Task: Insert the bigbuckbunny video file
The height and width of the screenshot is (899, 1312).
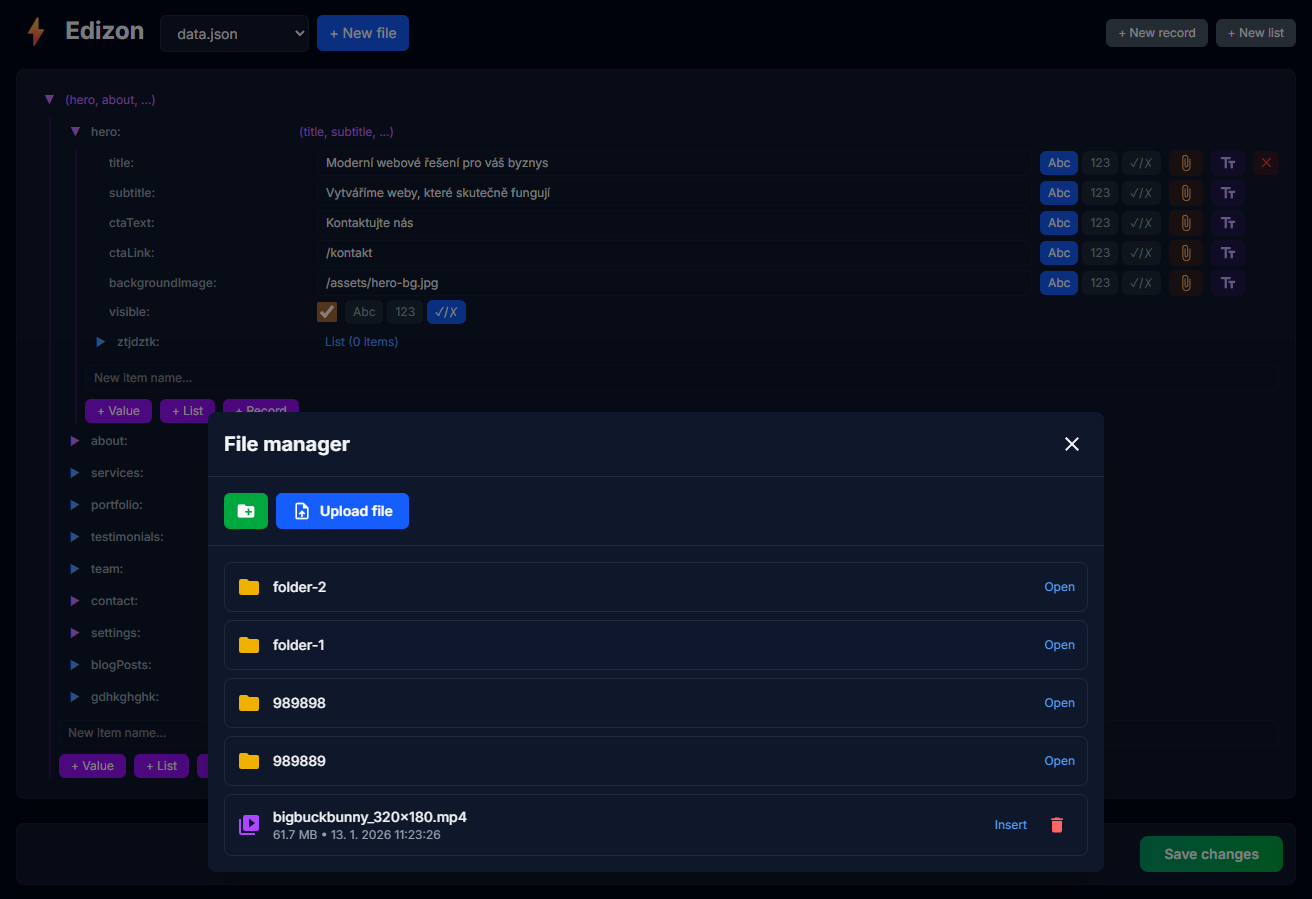Action: tap(1010, 824)
